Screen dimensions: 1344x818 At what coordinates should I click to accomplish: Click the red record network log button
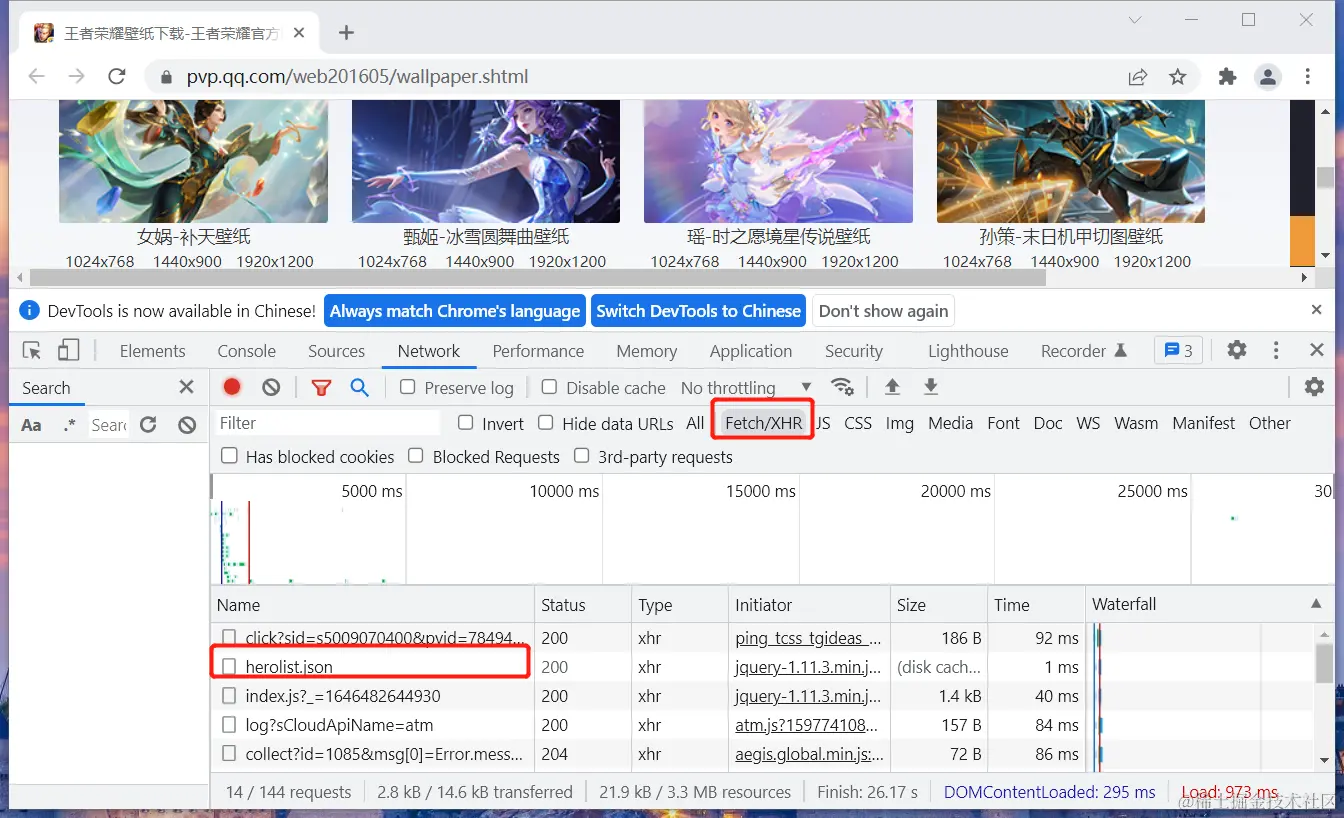coord(232,387)
